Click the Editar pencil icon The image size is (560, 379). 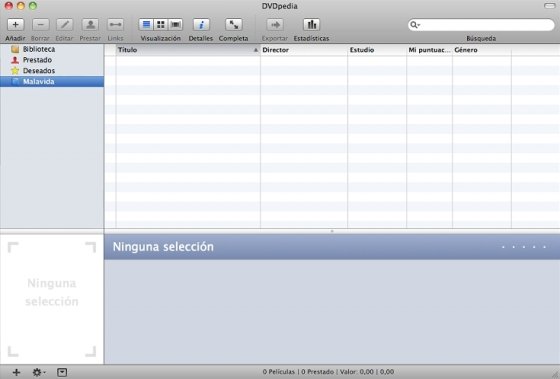coord(65,25)
